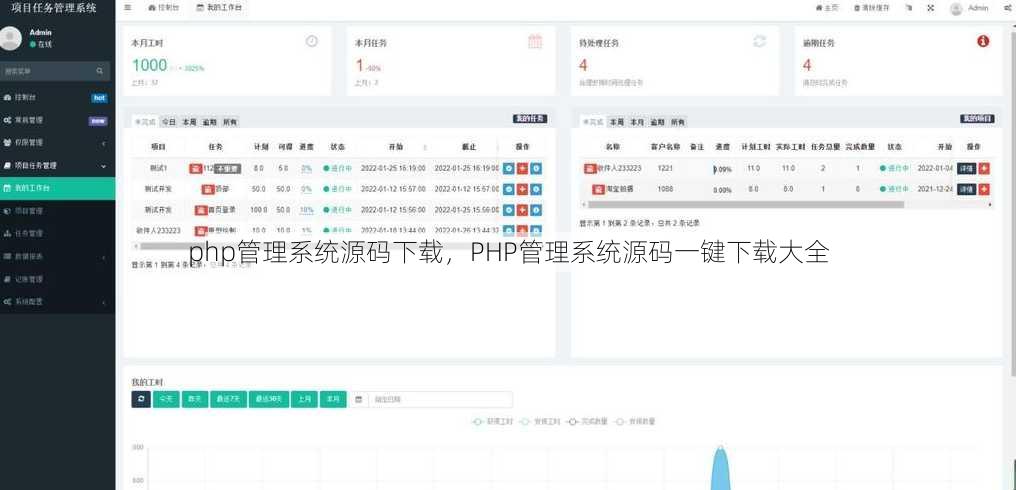Click refresh icon on 待处理任务 card
Viewport: 1016px width, 490px height.
click(x=759, y=41)
